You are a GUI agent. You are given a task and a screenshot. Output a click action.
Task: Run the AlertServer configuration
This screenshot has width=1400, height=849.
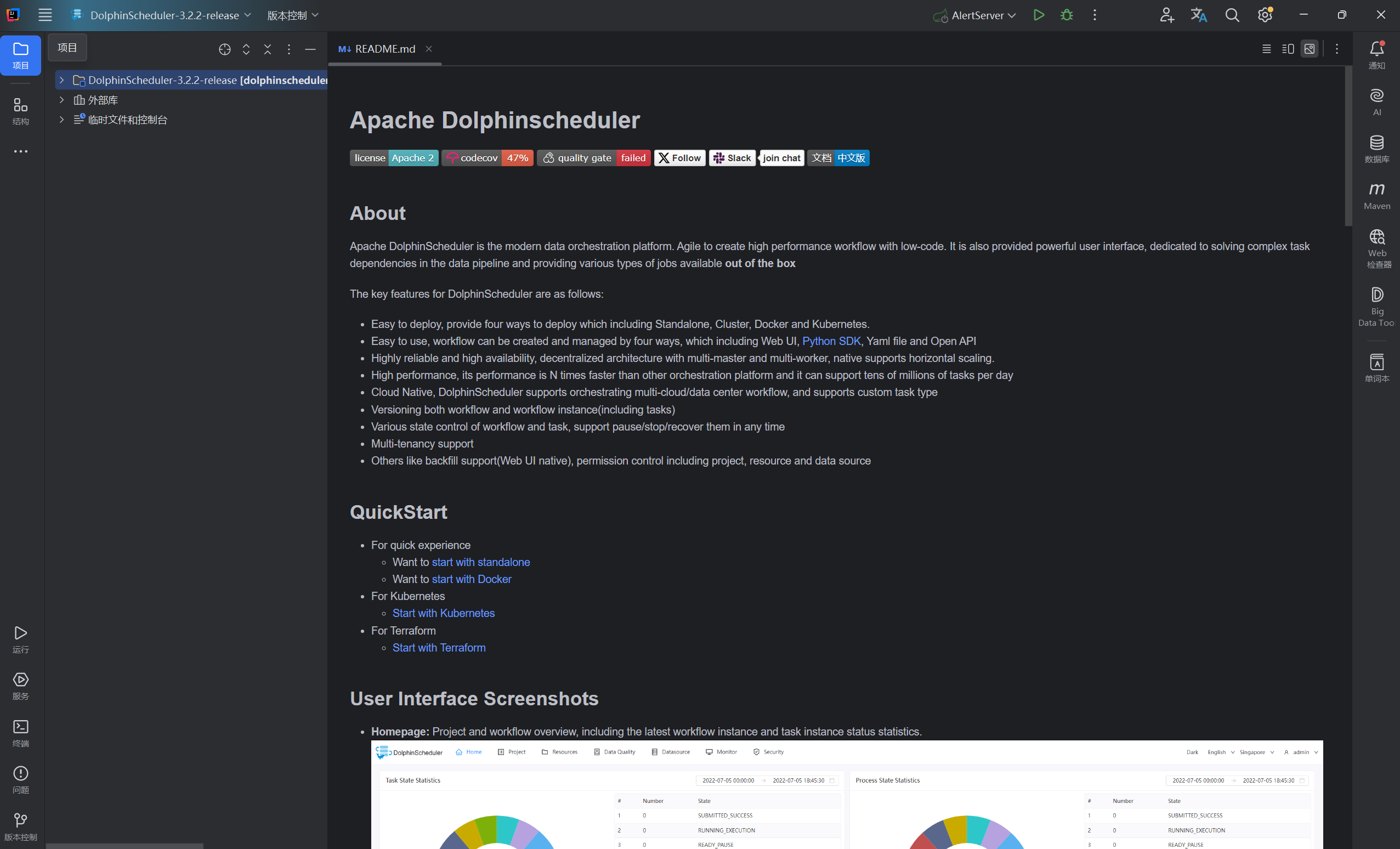click(x=1039, y=15)
